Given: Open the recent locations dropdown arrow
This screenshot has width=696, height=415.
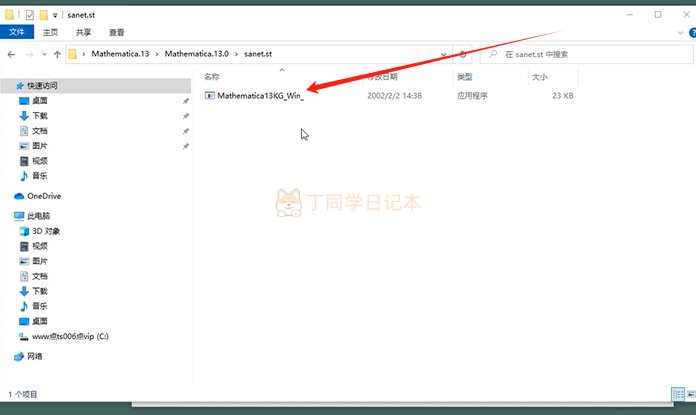Looking at the screenshot, I should tap(44, 54).
